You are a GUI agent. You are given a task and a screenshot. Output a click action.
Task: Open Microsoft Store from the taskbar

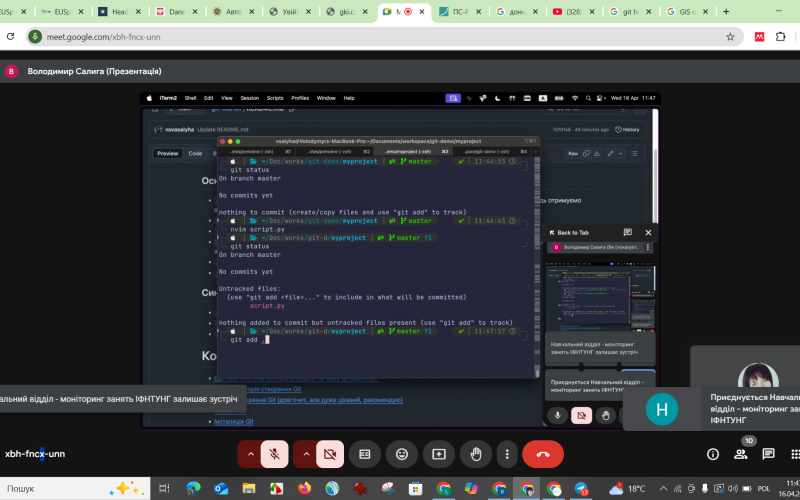pos(415,489)
